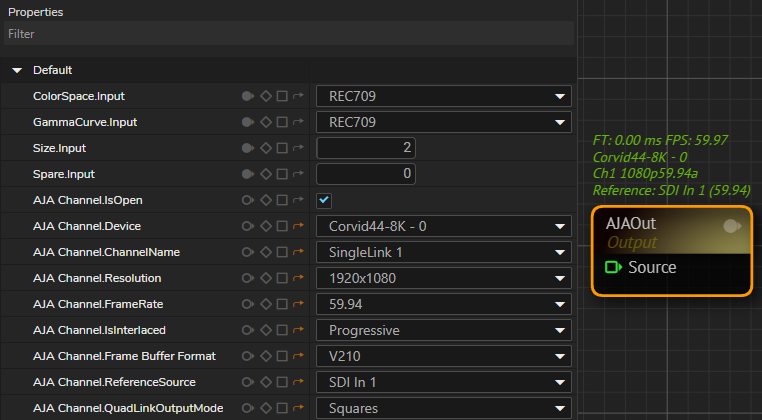The height and width of the screenshot is (420, 762).
Task: Click the square icon on Size.Input row
Action: 282,148
